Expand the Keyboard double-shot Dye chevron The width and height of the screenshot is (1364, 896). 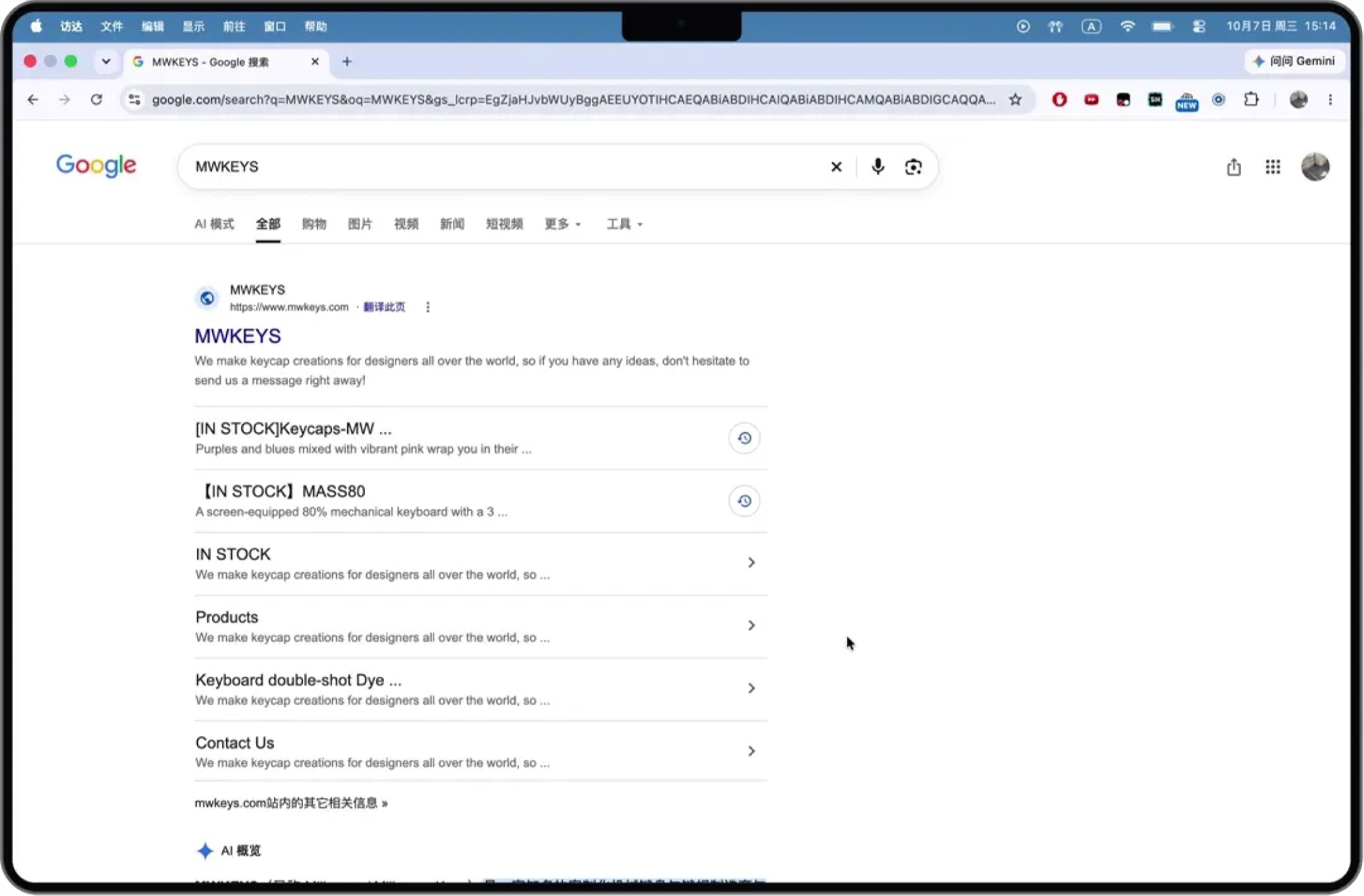pyautogui.click(x=751, y=688)
